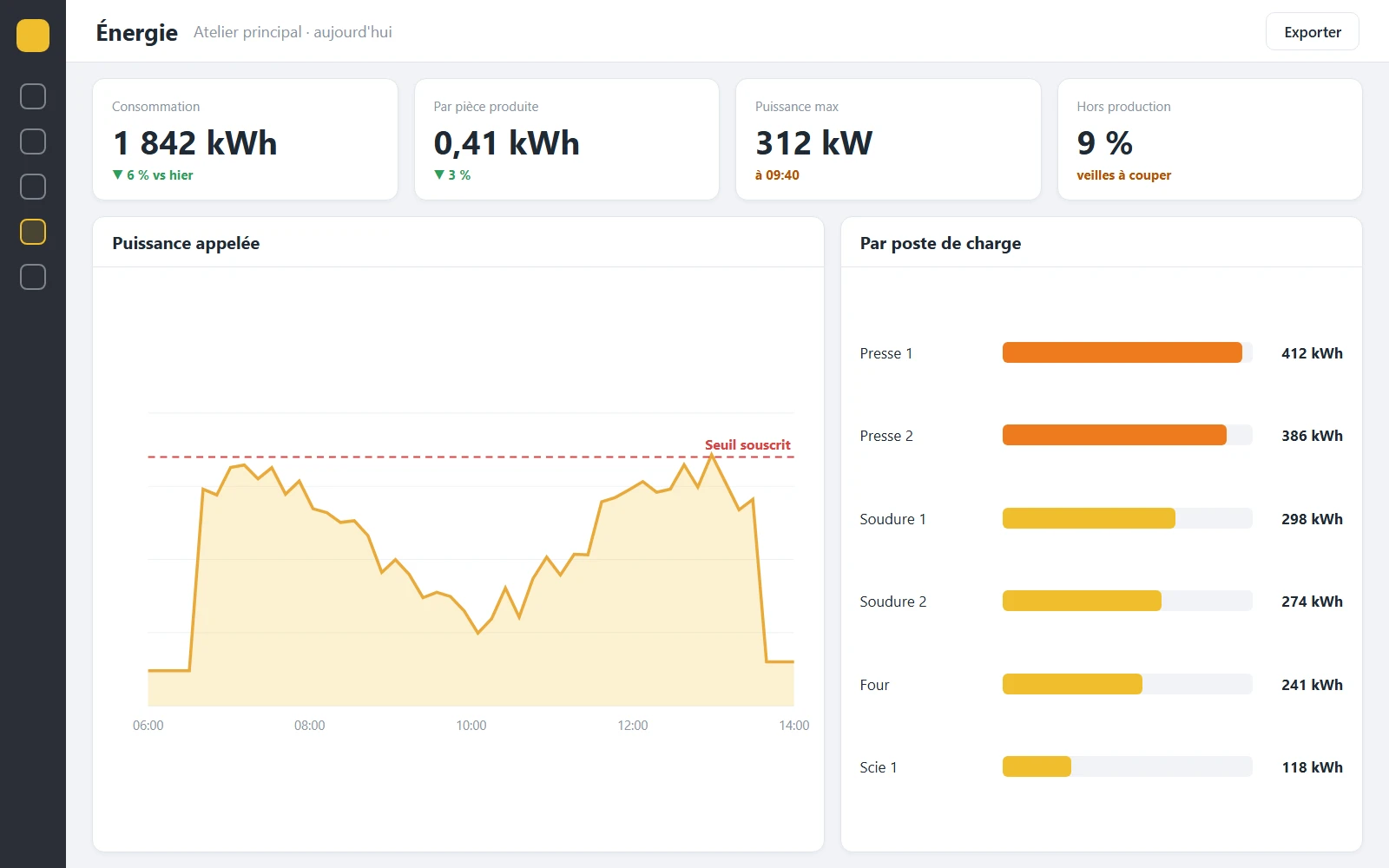Select the "312 kW" max power value

(x=814, y=143)
